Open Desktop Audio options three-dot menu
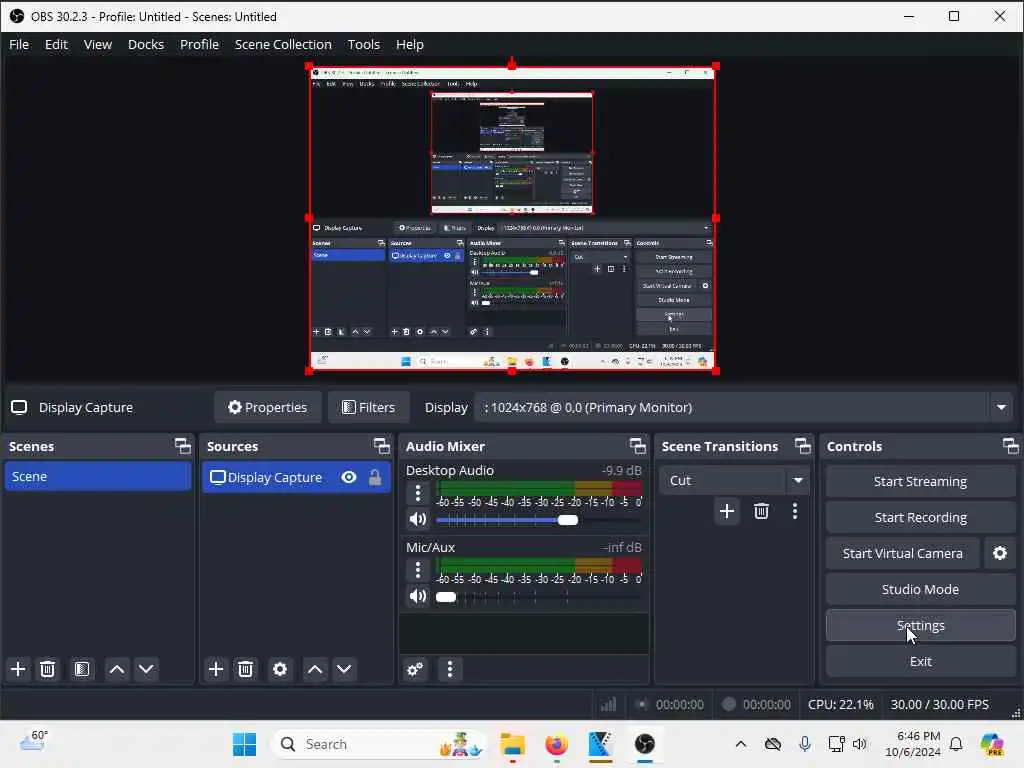 (x=418, y=493)
